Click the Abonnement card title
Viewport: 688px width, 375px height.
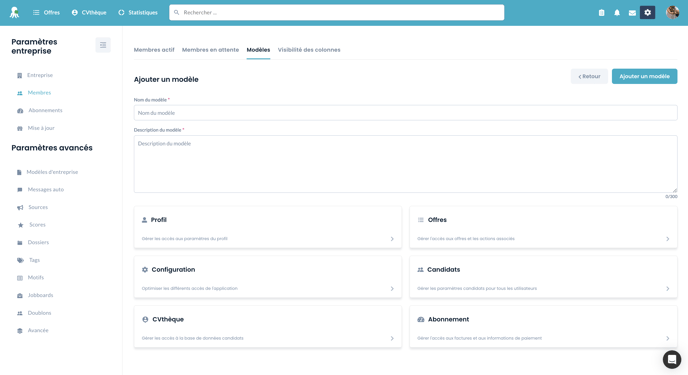[x=448, y=319]
